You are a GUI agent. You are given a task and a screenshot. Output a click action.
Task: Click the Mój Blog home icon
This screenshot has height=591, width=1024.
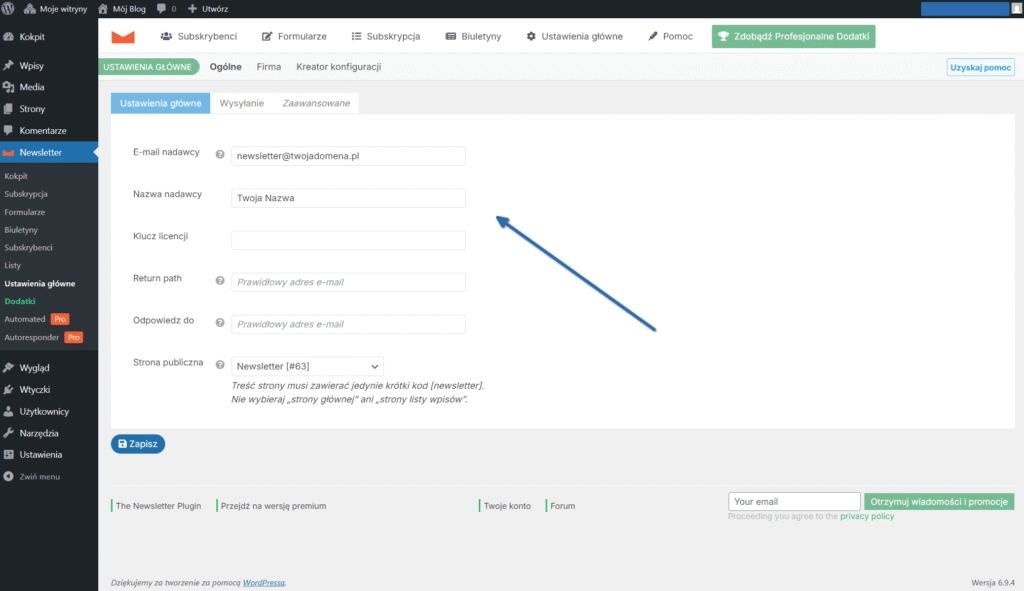103,8
